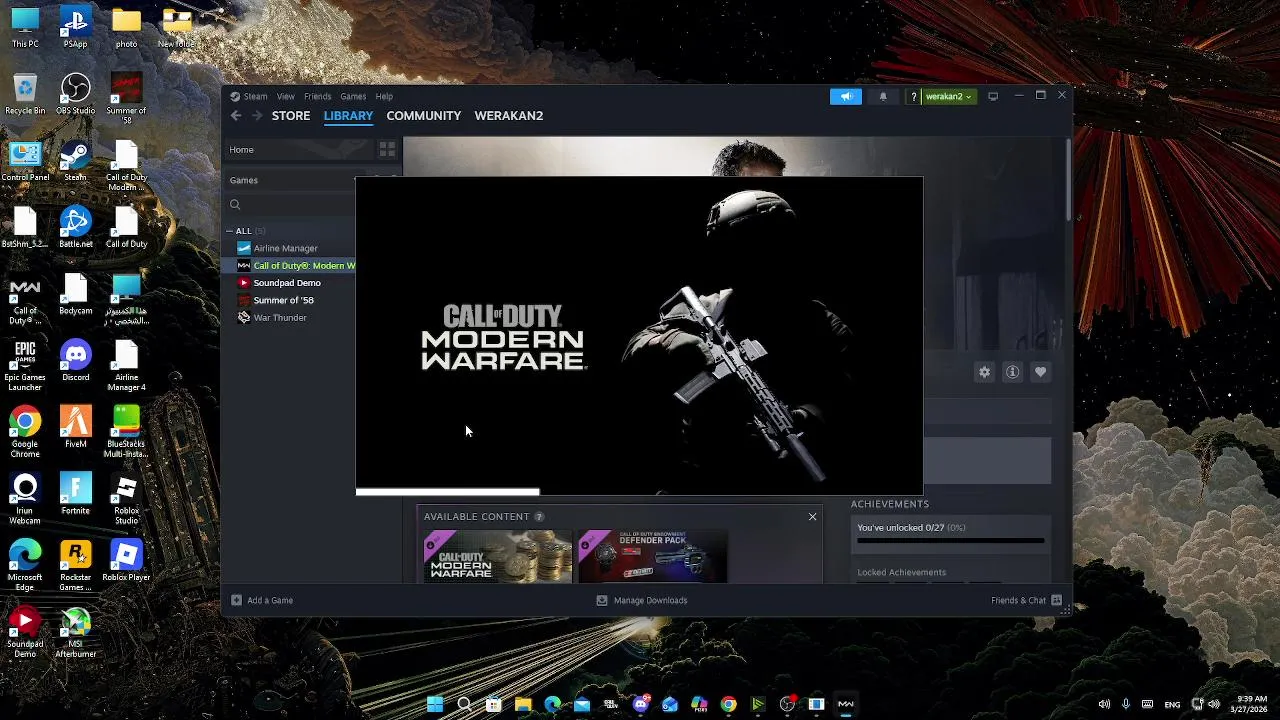Open Roblox Player desktop shortcut

126,561
